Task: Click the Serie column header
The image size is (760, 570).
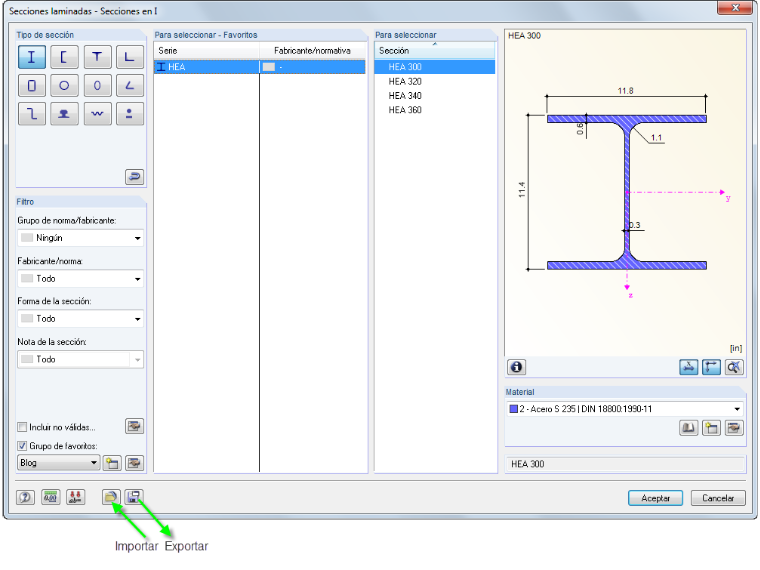Action: [x=207, y=50]
